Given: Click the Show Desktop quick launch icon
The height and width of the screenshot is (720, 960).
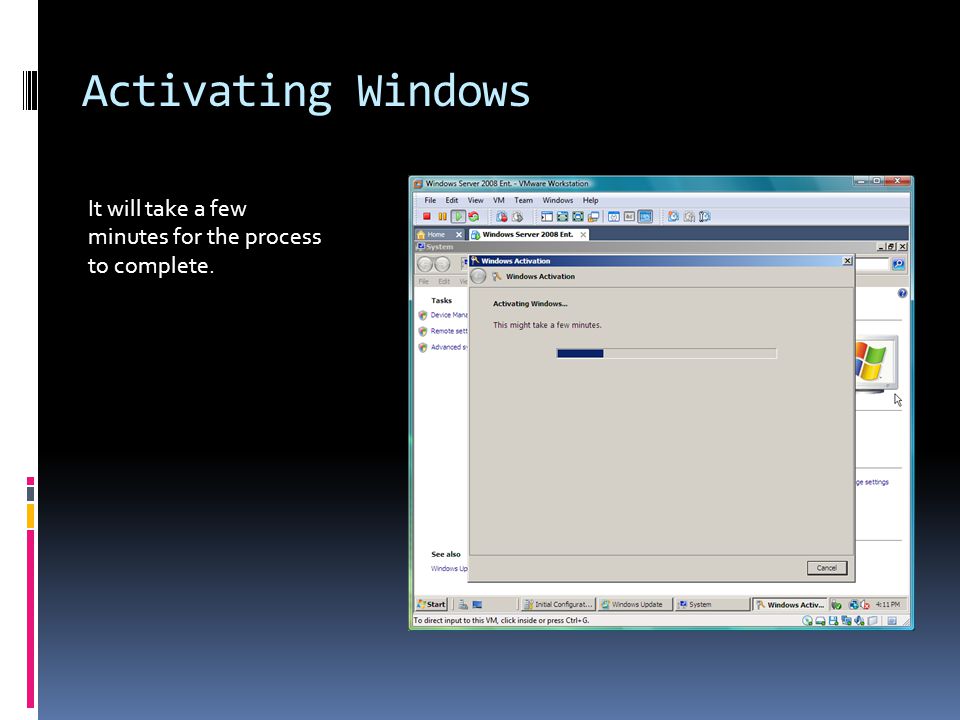Looking at the screenshot, I should (478, 604).
